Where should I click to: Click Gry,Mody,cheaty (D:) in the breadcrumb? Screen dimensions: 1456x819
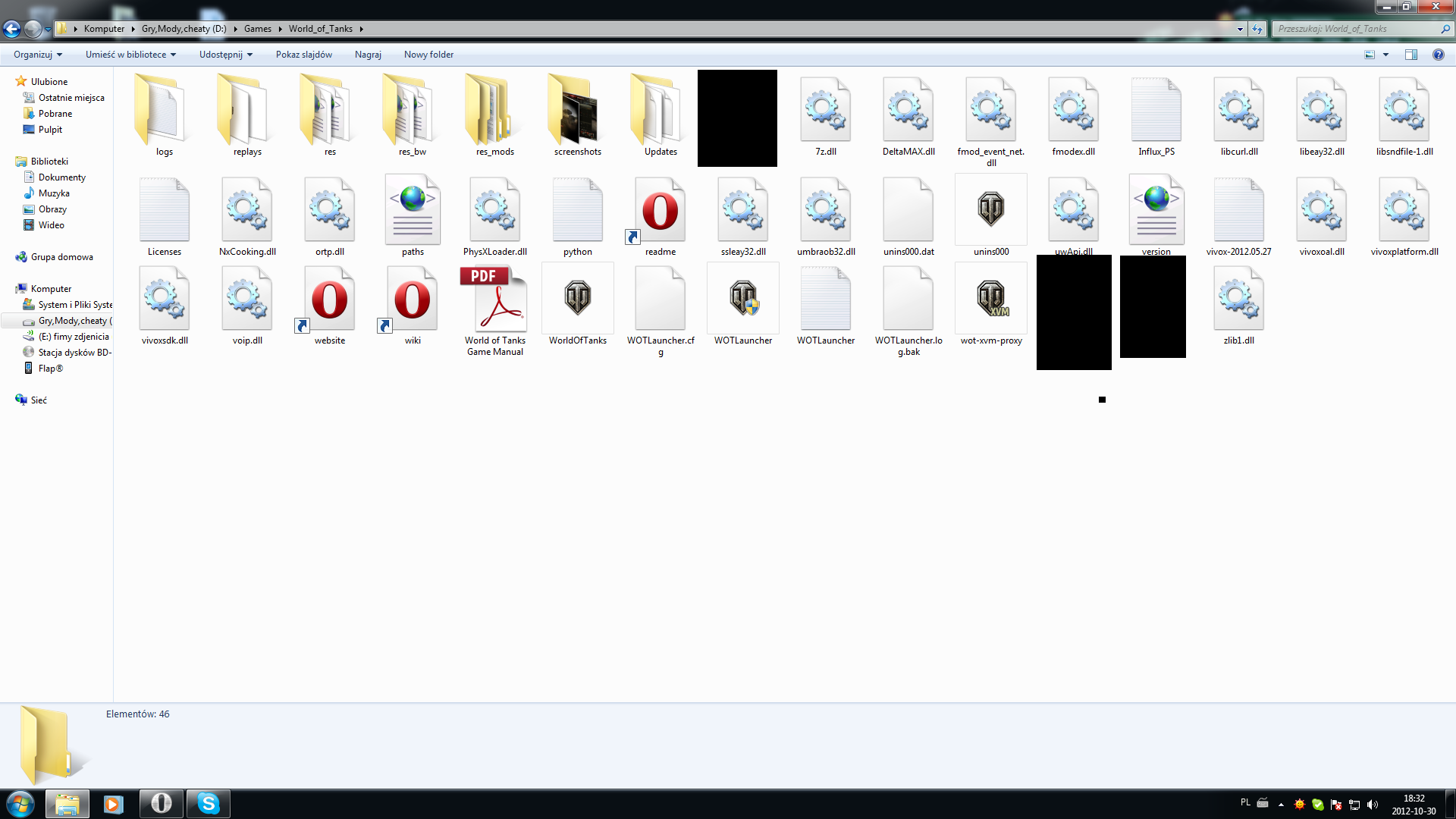(184, 29)
